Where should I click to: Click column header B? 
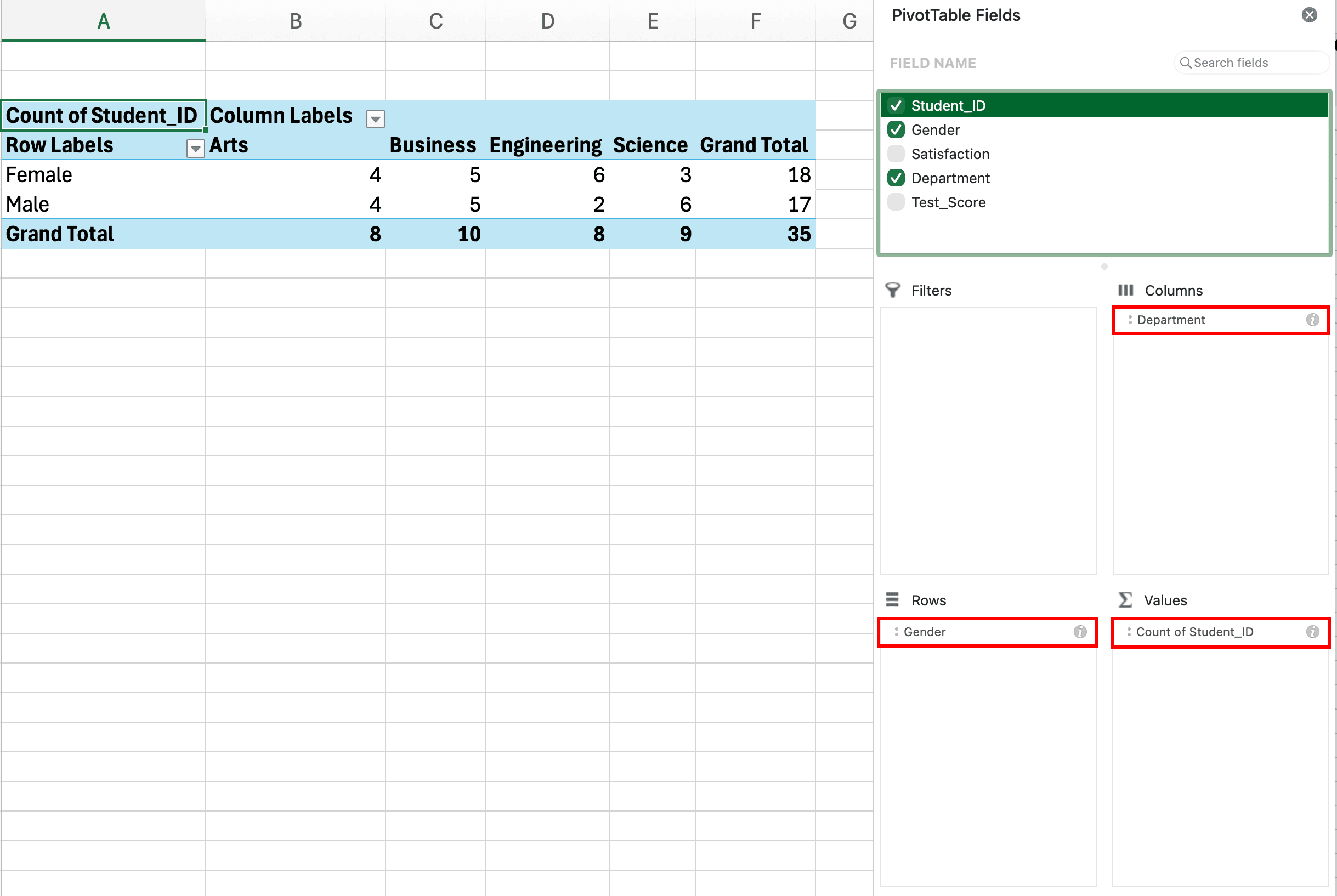(x=296, y=21)
